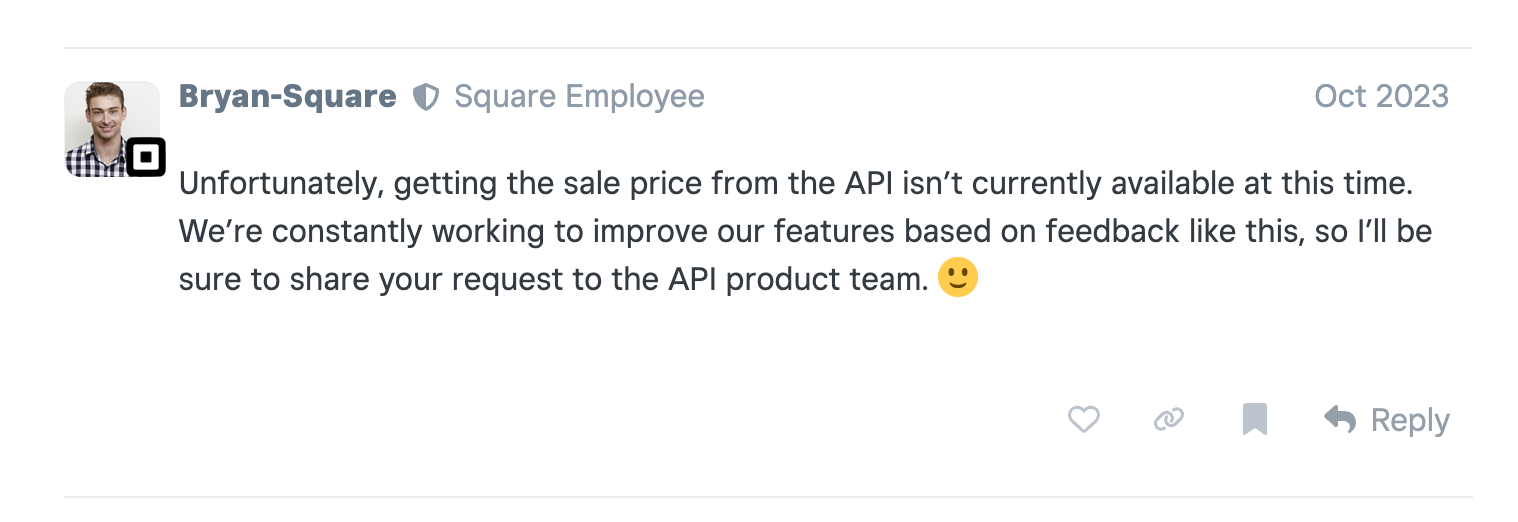Bookmark this post
Viewport: 1518px width, 522px height.
point(1254,419)
